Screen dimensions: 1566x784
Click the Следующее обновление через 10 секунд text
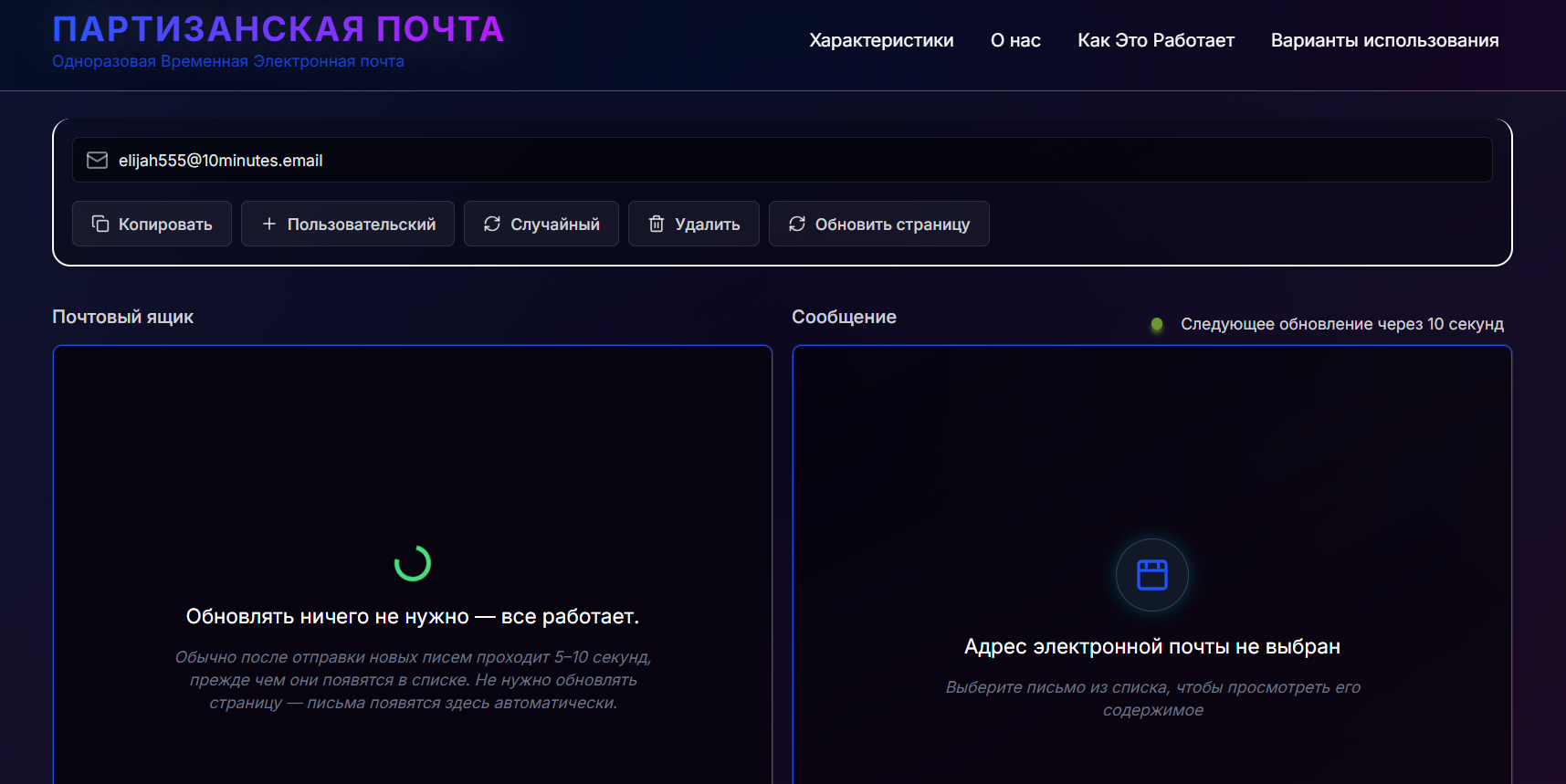(x=1341, y=324)
